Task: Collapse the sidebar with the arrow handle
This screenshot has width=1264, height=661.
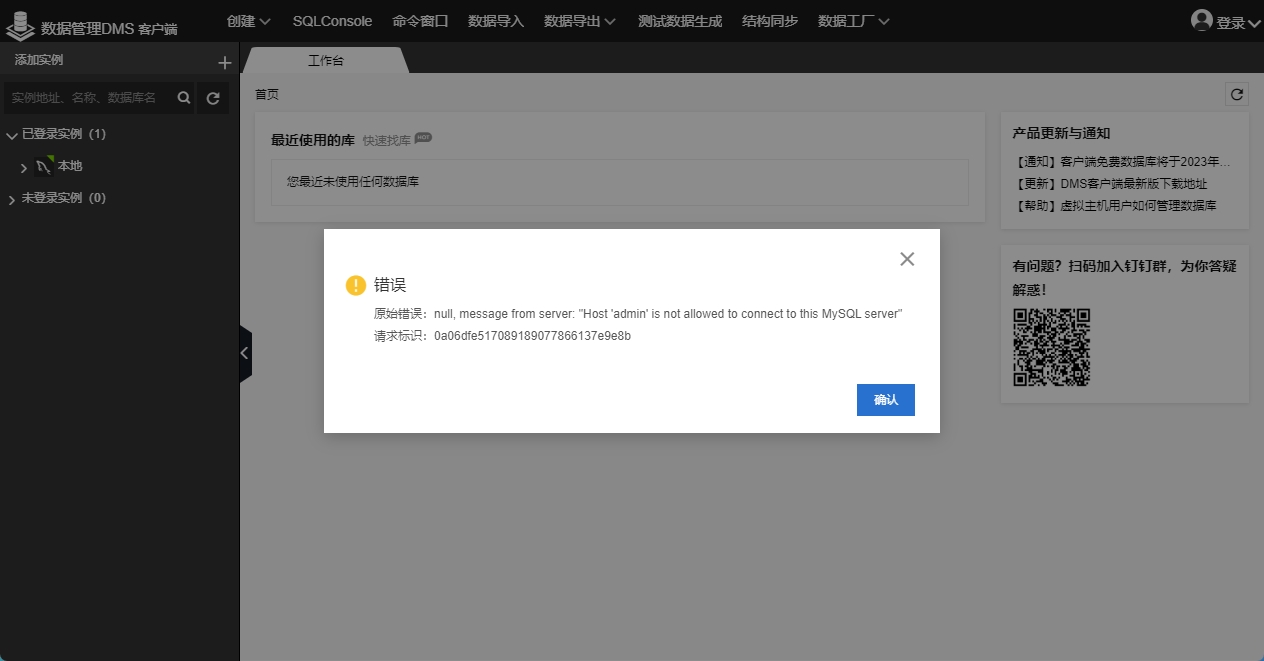Action: (245, 353)
